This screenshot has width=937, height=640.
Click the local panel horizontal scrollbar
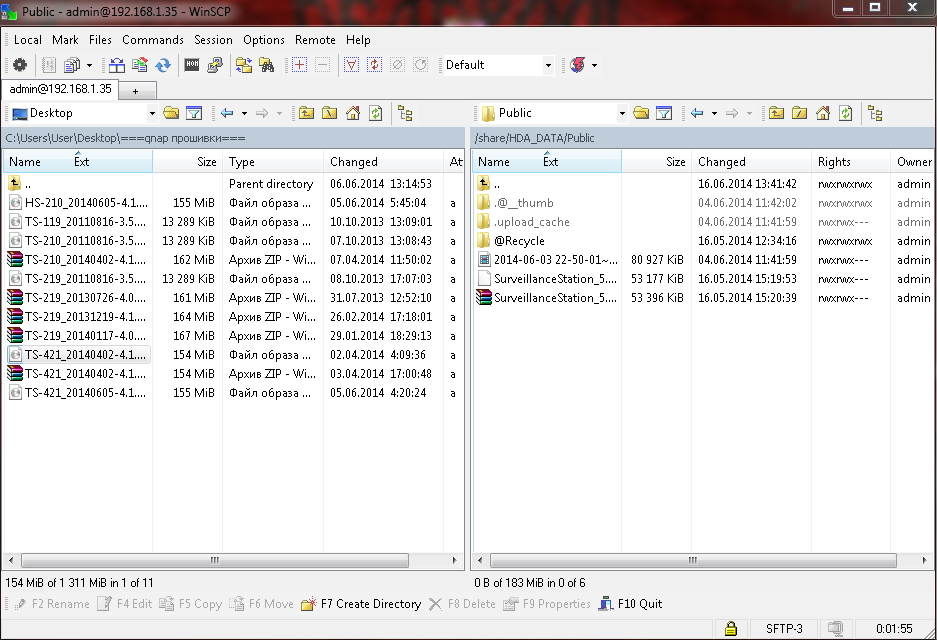tap(215, 561)
